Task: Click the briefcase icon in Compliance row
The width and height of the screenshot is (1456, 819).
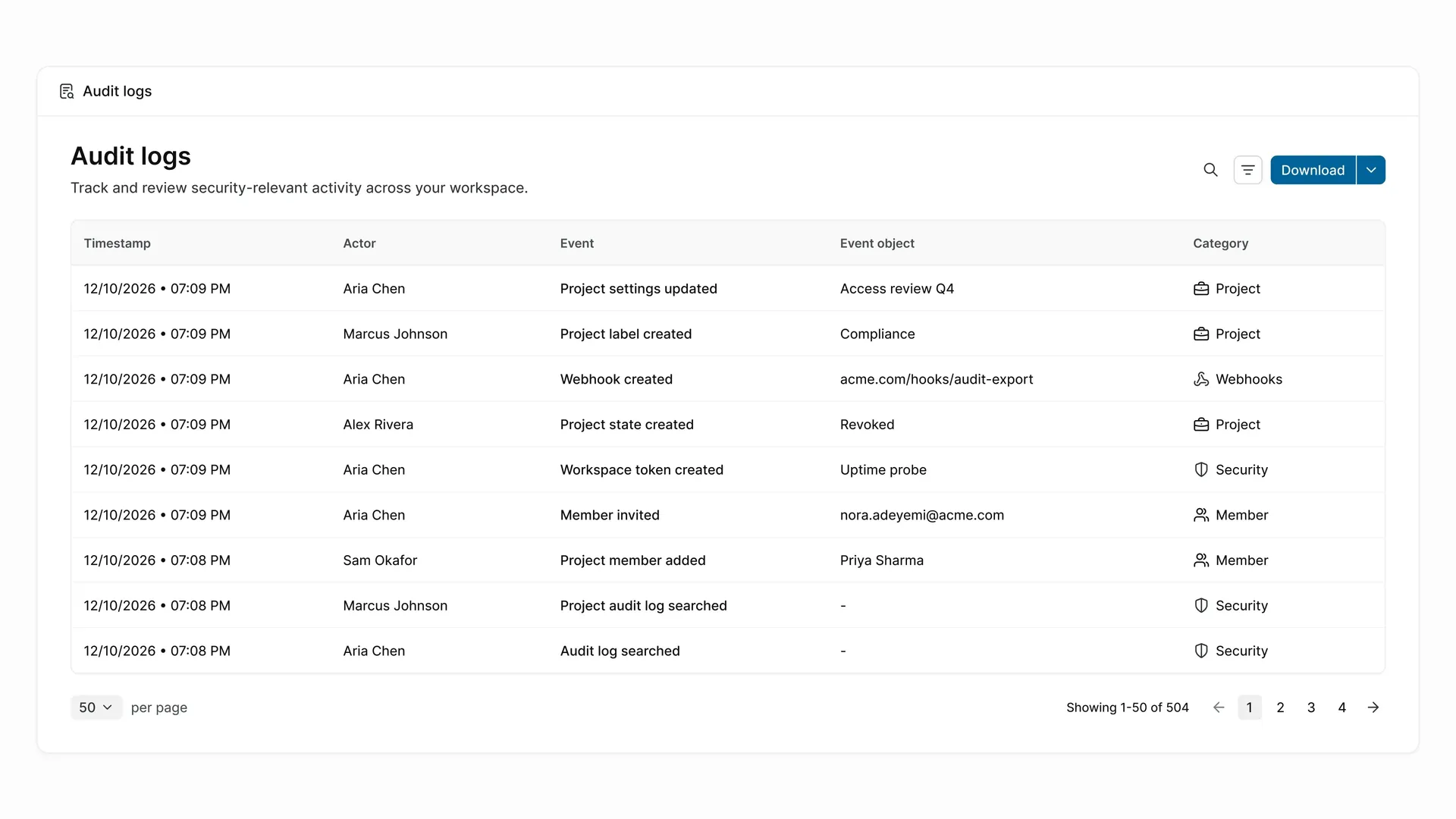Action: pos(1201,334)
